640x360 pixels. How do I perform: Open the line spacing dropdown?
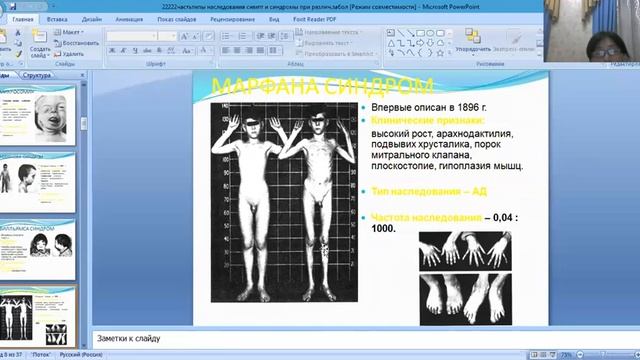(x=285, y=36)
